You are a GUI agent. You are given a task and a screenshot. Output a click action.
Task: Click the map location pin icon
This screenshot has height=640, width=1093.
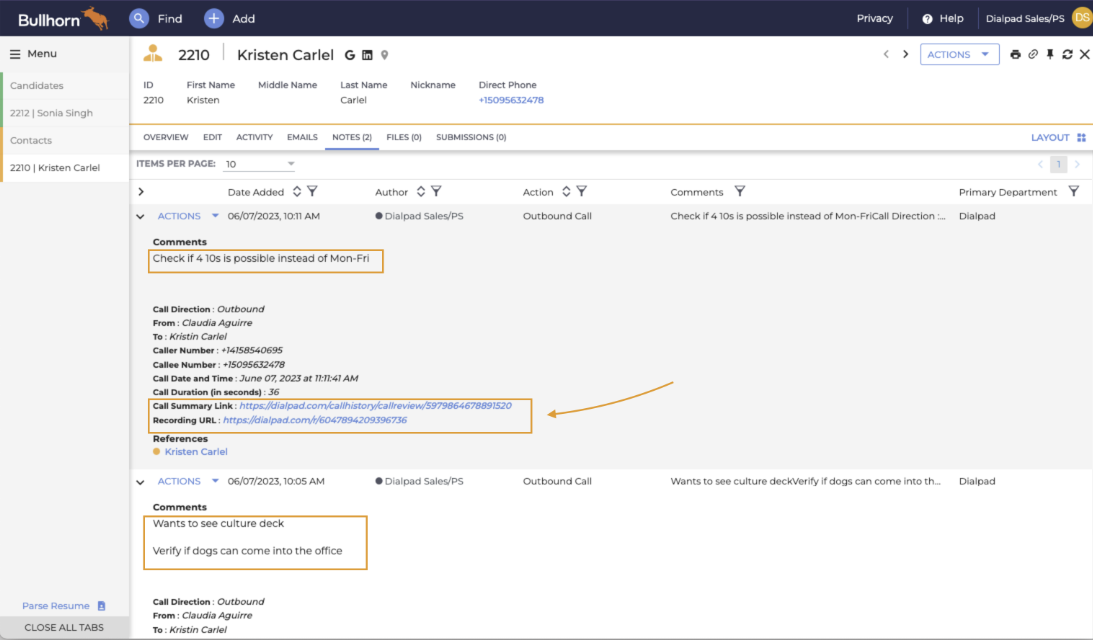point(384,55)
